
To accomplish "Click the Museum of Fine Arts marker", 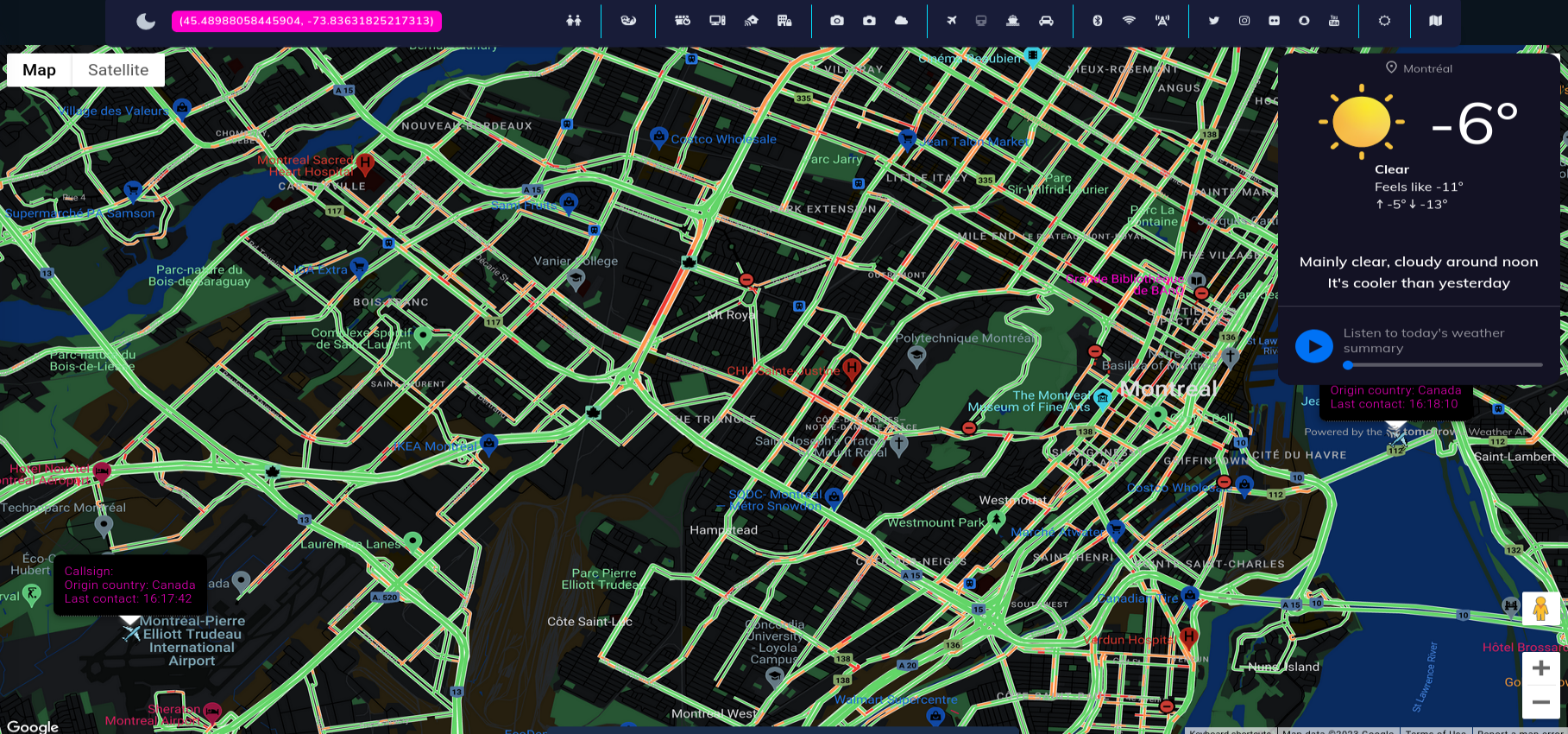I will 1102,397.
